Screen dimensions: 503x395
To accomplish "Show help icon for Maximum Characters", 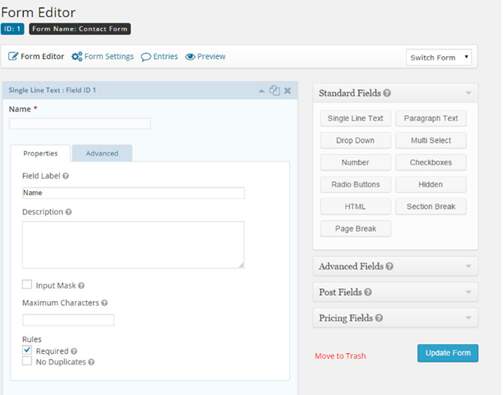I will pos(104,303).
